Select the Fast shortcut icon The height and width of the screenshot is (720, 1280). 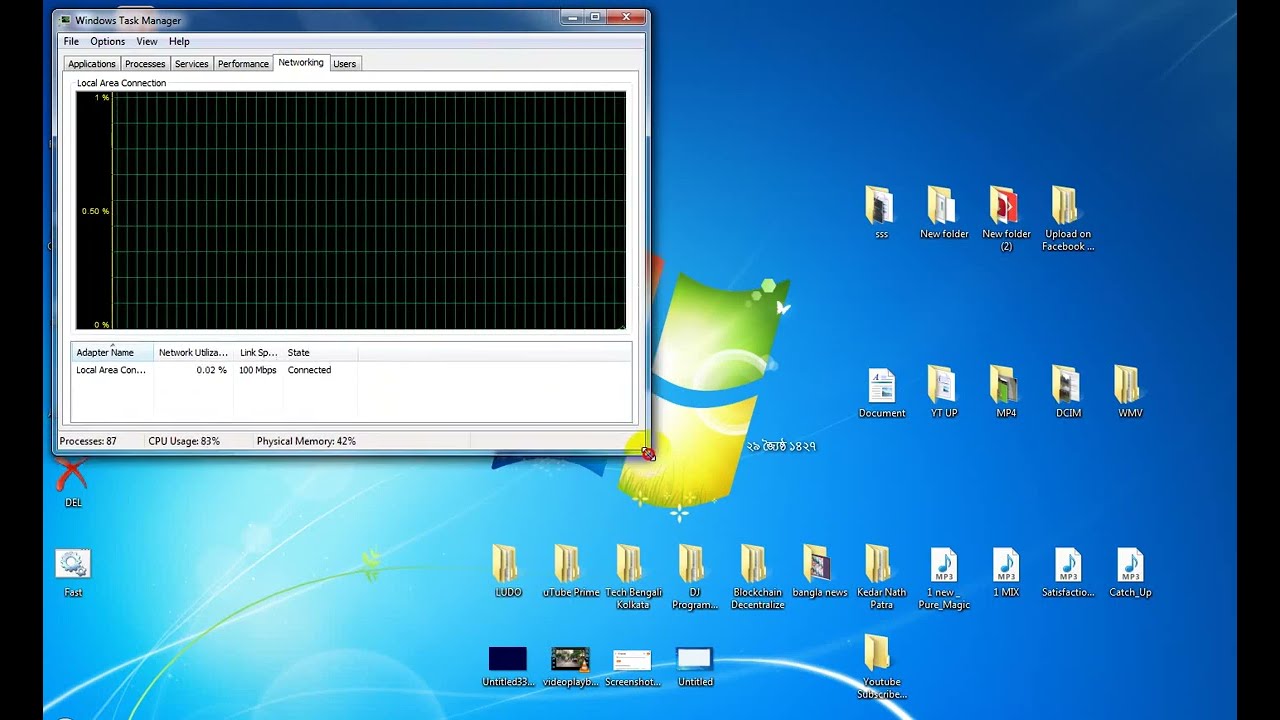(x=73, y=572)
